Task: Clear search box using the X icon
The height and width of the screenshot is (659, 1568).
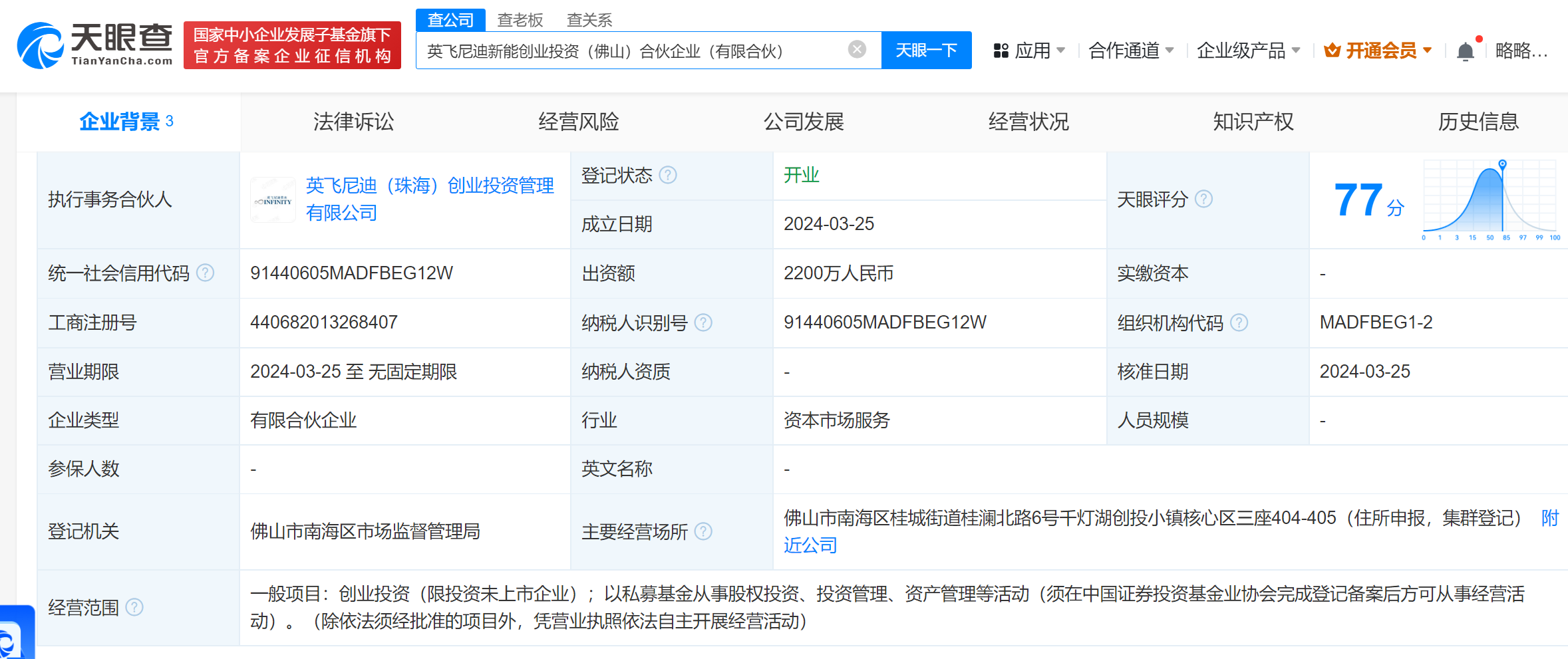Action: (x=857, y=49)
